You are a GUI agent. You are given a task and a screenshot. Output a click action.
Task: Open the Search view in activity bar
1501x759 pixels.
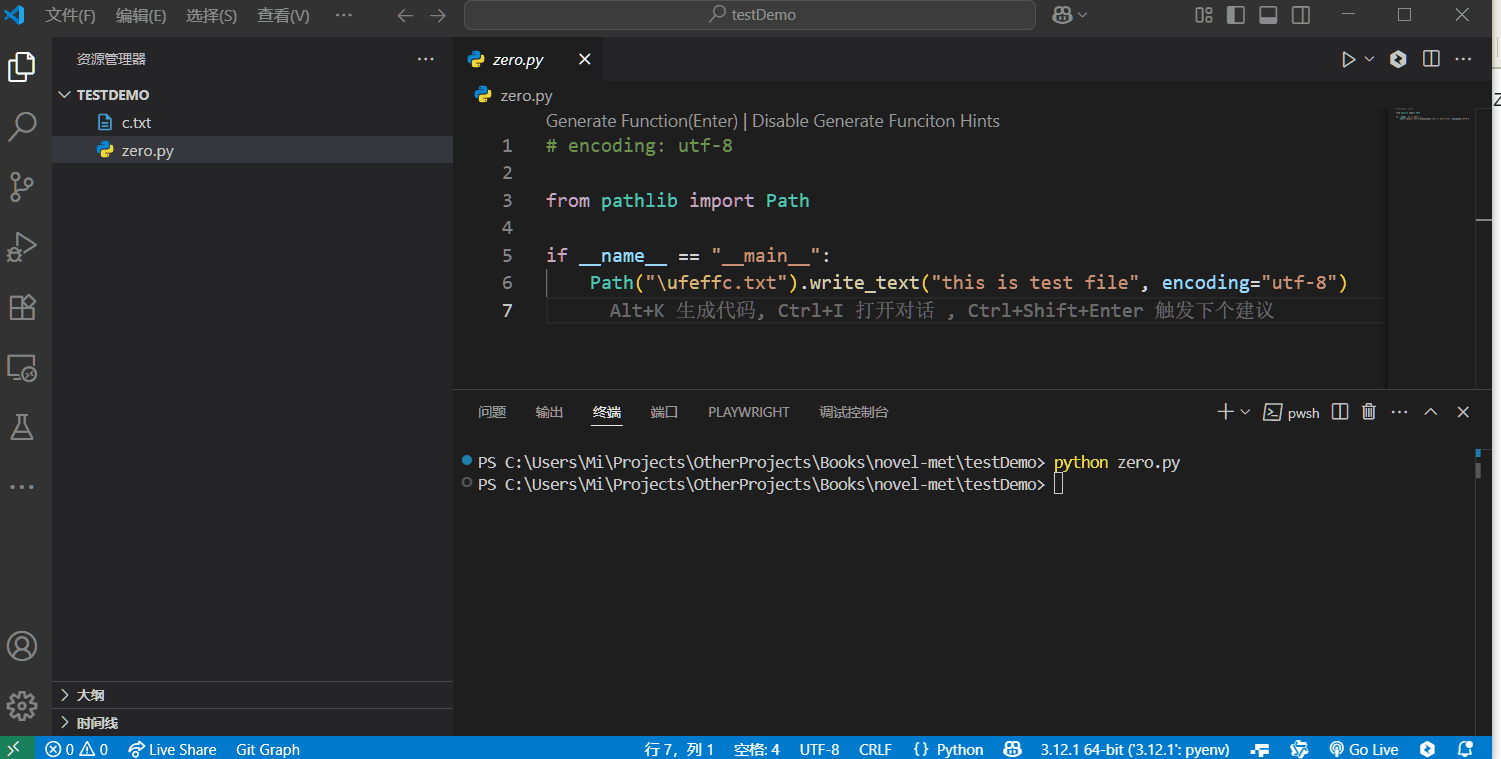tap(22, 126)
